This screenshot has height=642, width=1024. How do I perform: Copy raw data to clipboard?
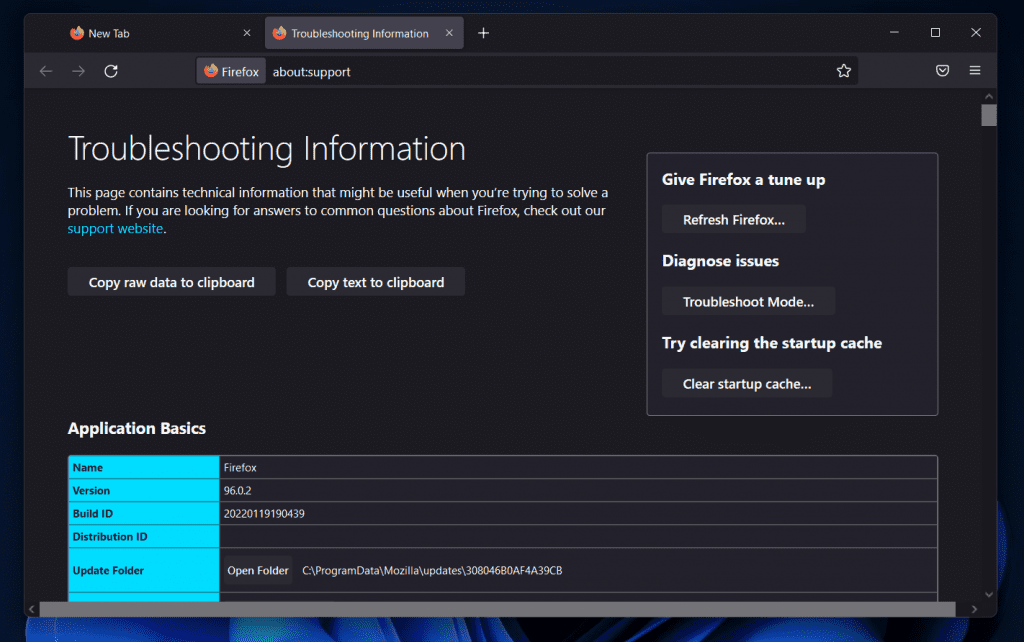pyautogui.click(x=171, y=281)
